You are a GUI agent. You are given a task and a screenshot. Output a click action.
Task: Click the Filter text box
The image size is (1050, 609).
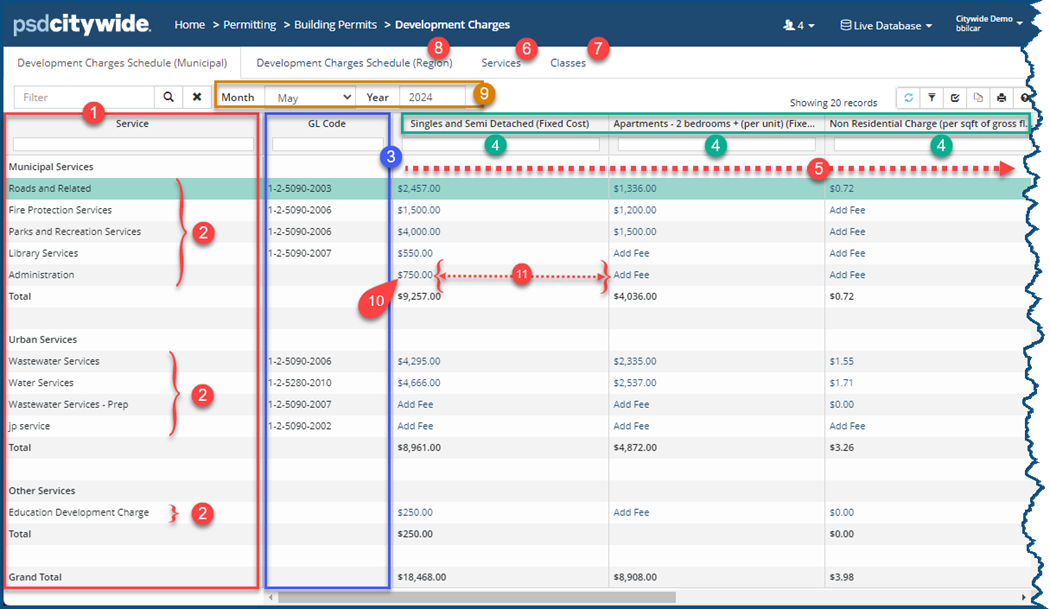pyautogui.click(x=84, y=97)
